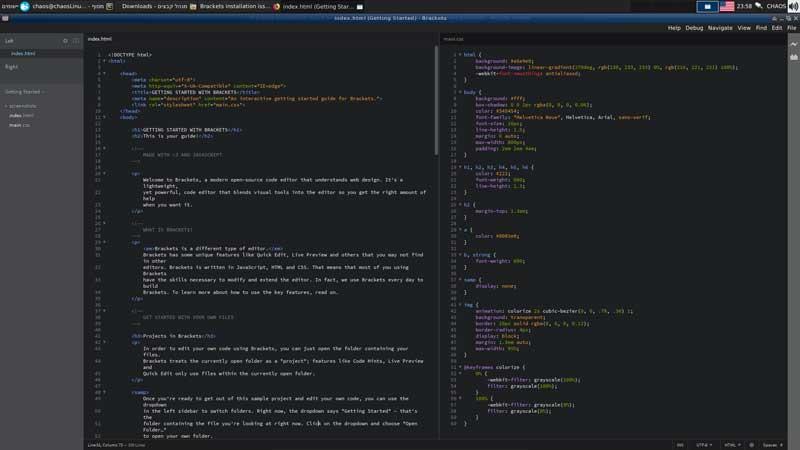Viewport: 800px width, 450px height.
Task: Click the 'Projects in Brackets' h3 line
Action: coord(173,336)
